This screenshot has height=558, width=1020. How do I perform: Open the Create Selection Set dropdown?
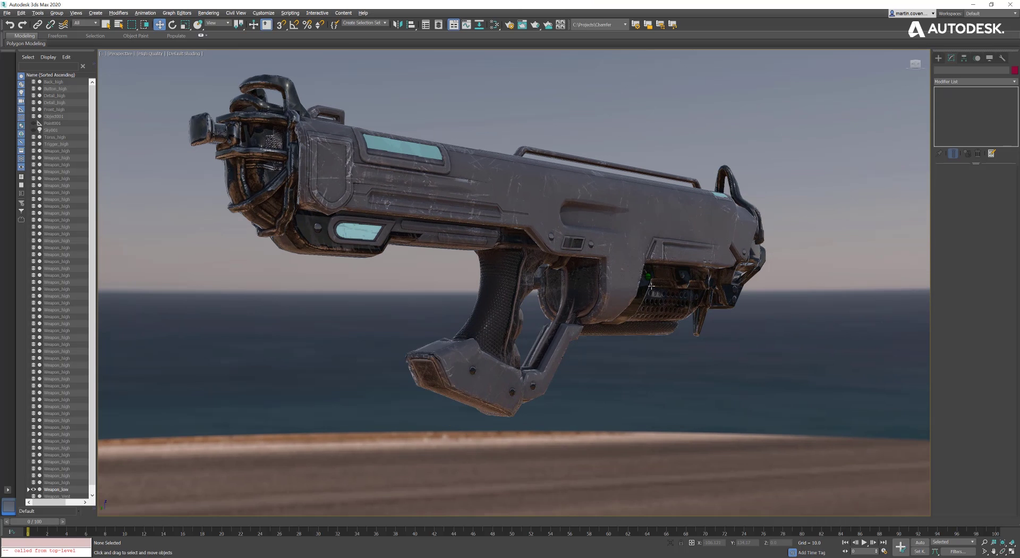364,23
